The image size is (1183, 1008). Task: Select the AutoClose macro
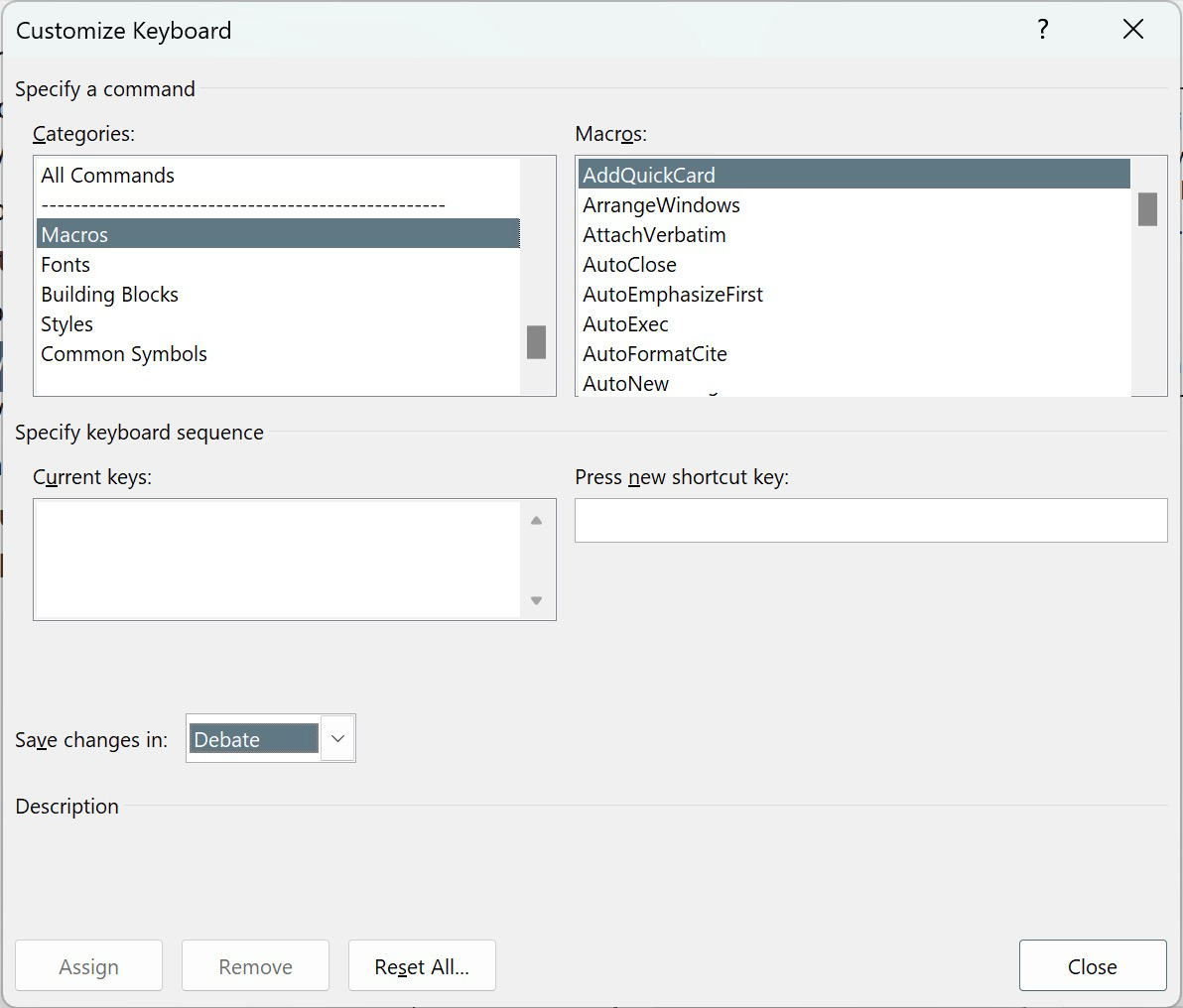630,265
